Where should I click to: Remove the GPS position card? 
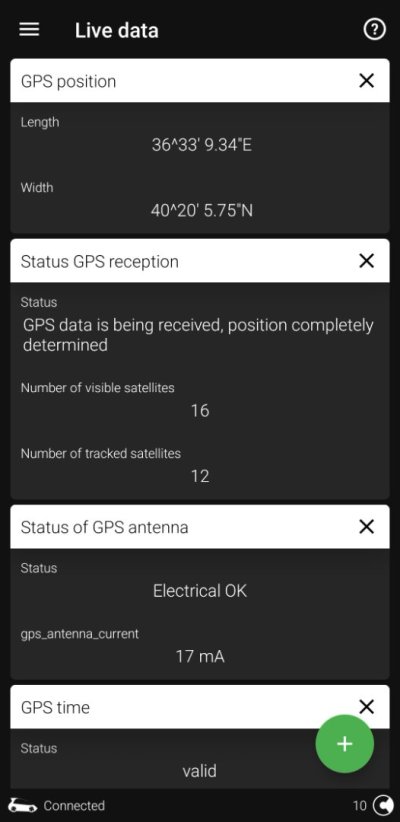pyautogui.click(x=366, y=81)
